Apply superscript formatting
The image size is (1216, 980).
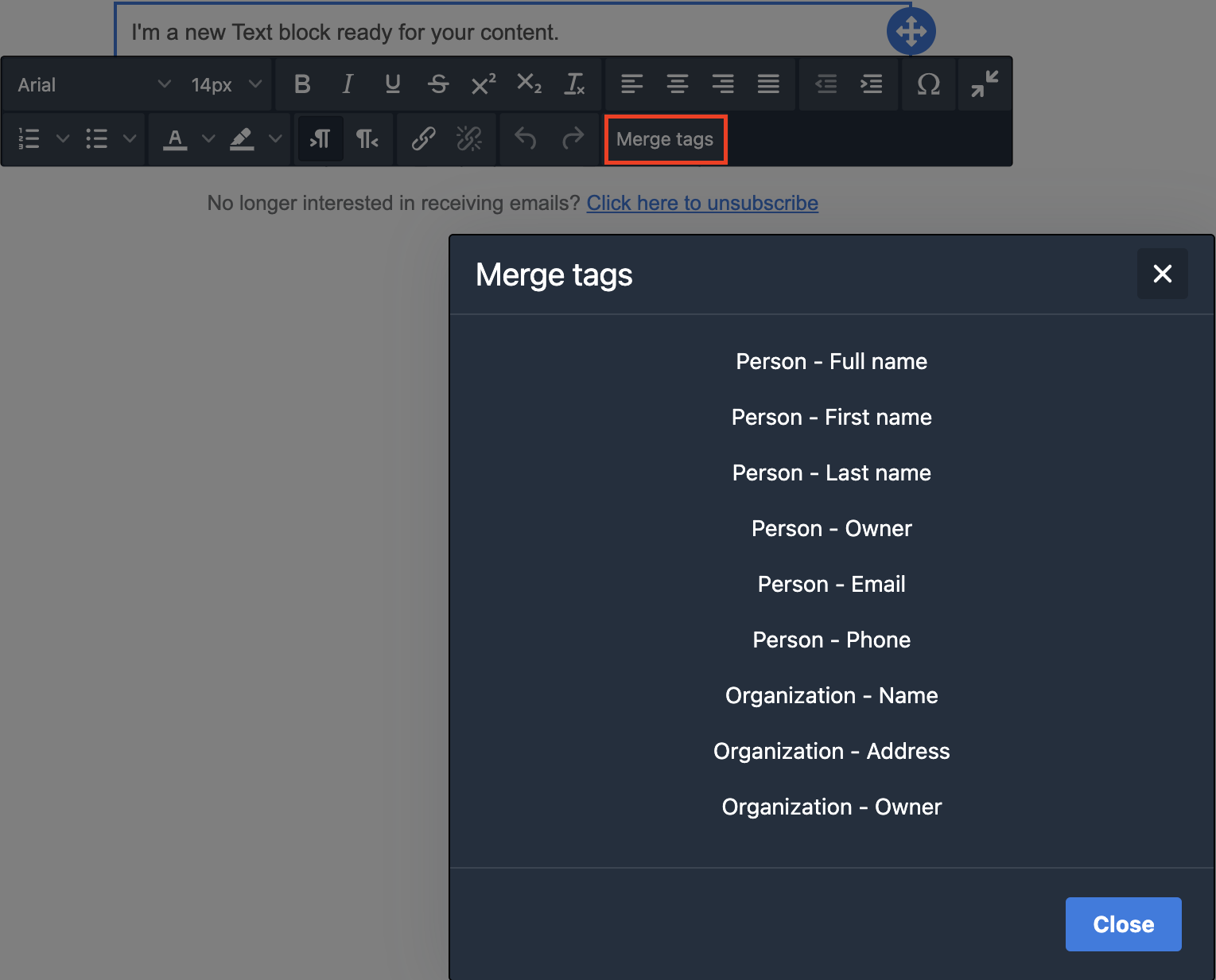point(484,84)
